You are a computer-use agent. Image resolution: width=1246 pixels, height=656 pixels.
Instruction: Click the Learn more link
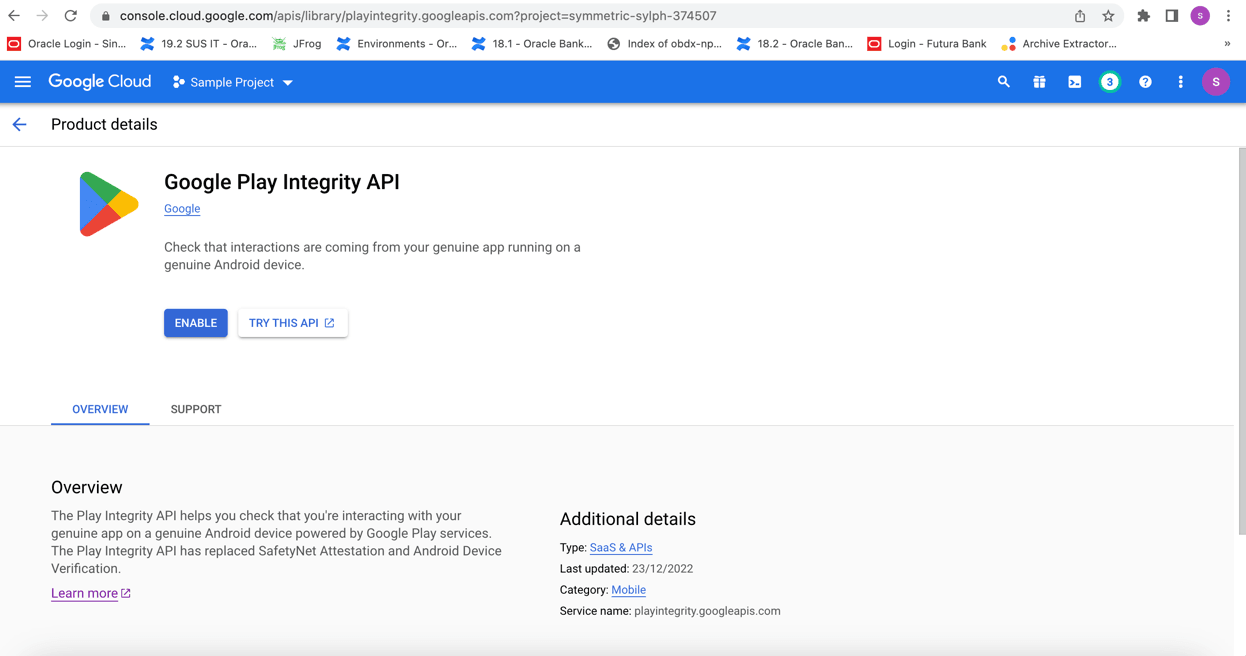(85, 594)
